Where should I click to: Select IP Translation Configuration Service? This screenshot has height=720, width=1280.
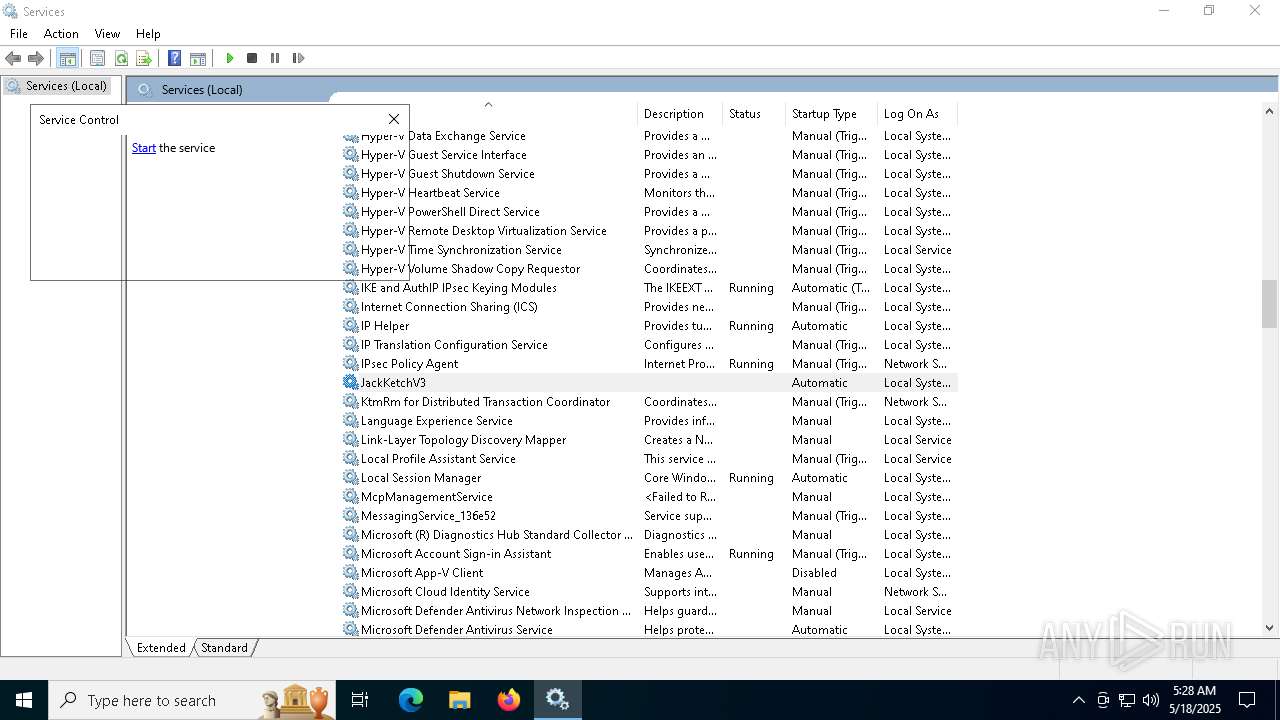[454, 345]
